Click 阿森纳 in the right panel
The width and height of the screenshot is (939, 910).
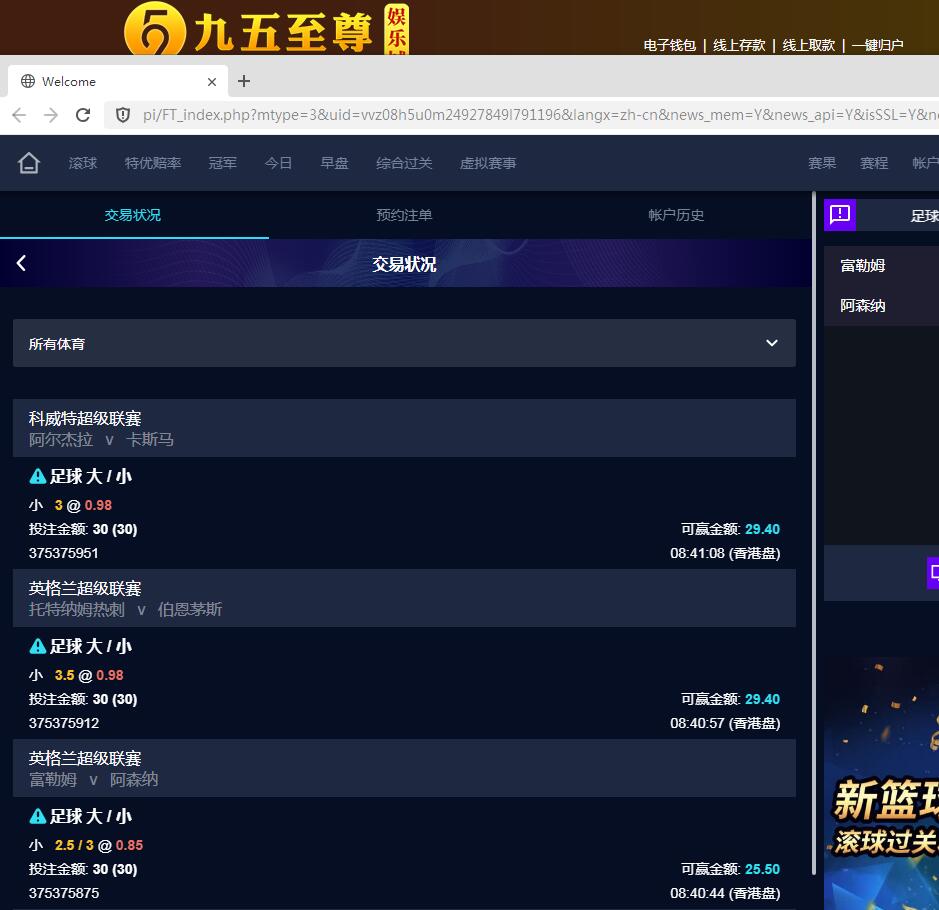pos(862,306)
